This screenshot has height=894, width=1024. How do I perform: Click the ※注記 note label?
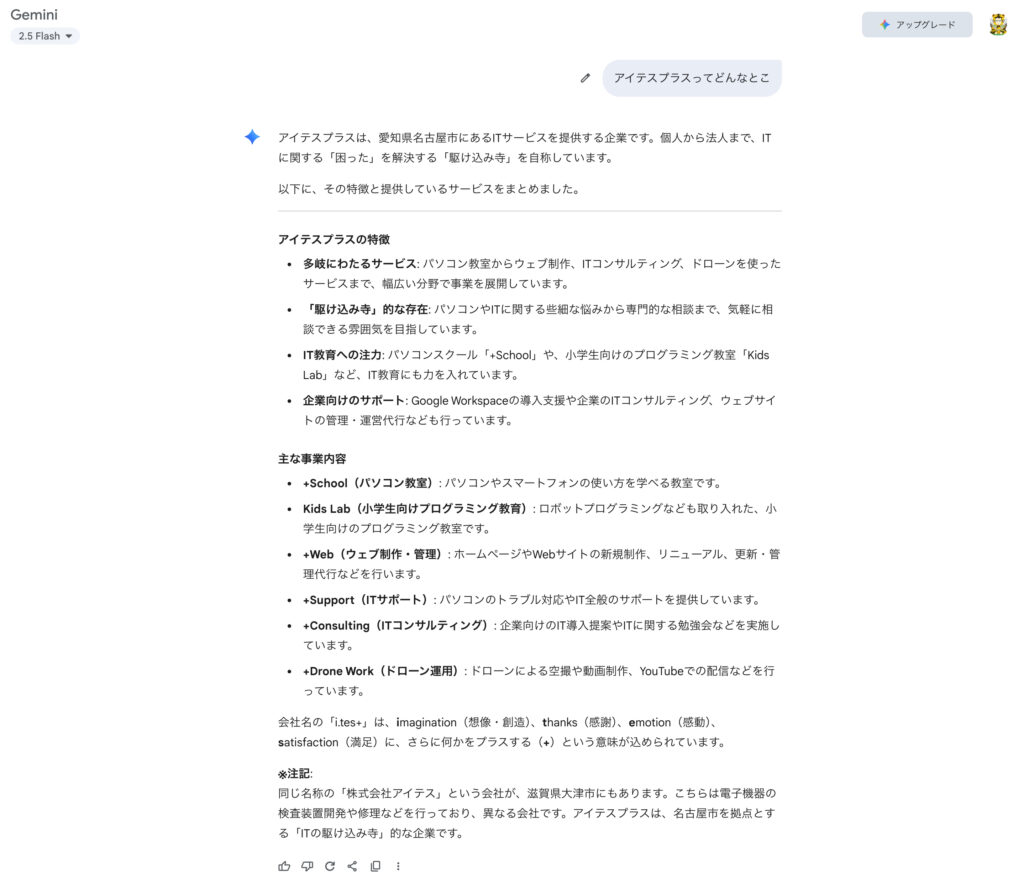pyautogui.click(x=295, y=774)
